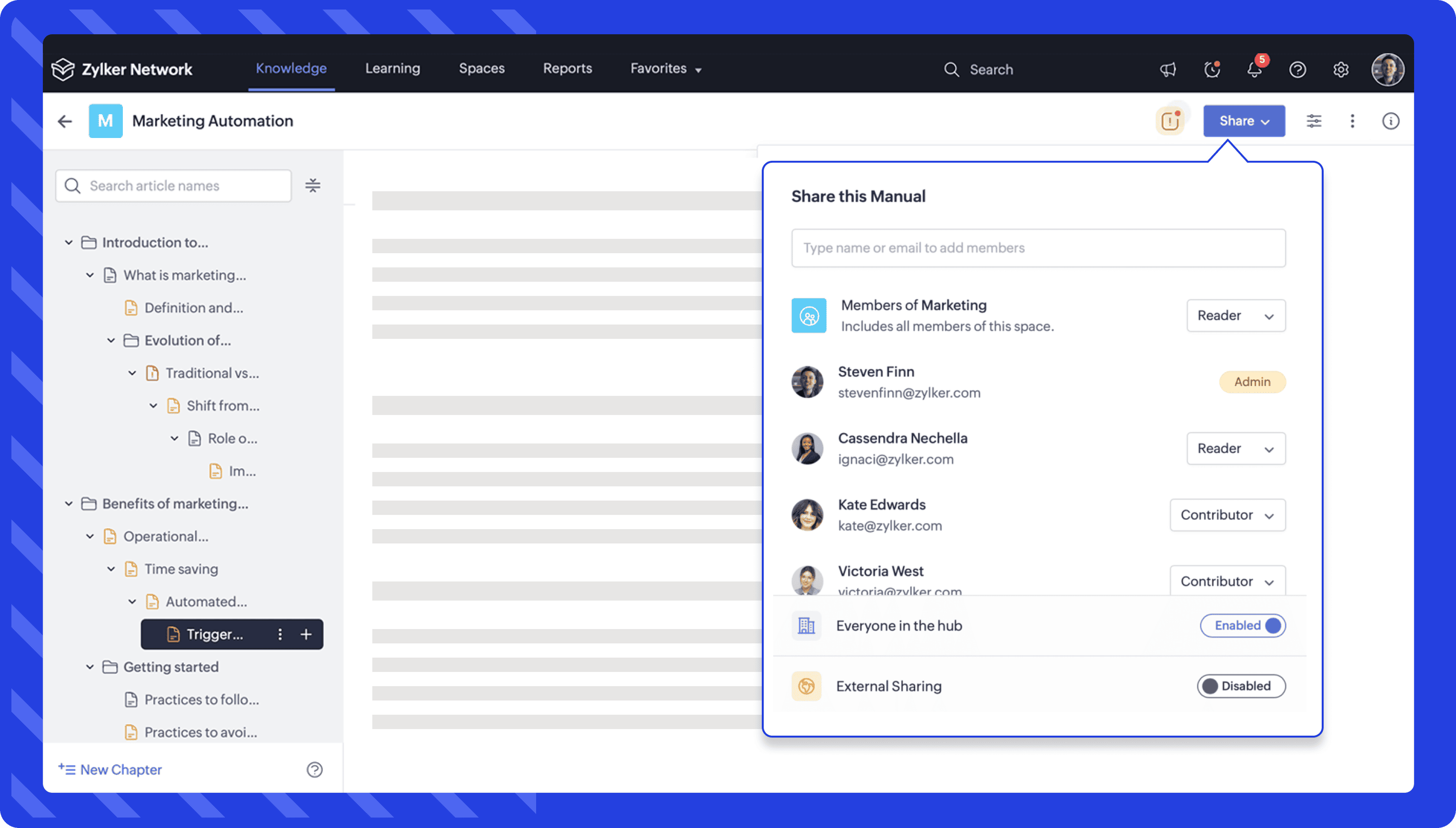Open Victoria West's Contributor dropdown
The image size is (1456, 828).
(x=1227, y=580)
